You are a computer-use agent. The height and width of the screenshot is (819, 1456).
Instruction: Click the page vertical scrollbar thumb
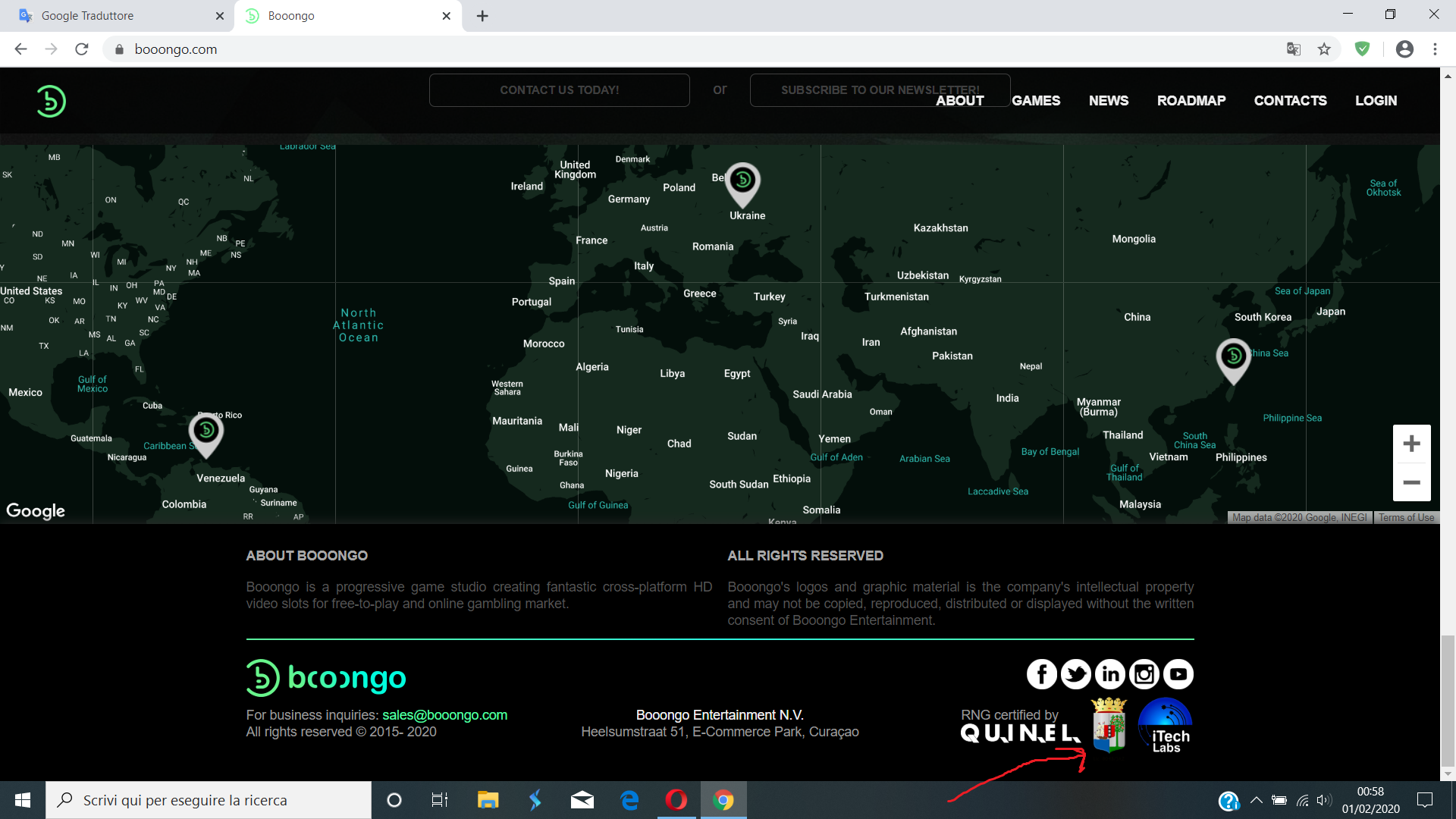pos(1448,701)
